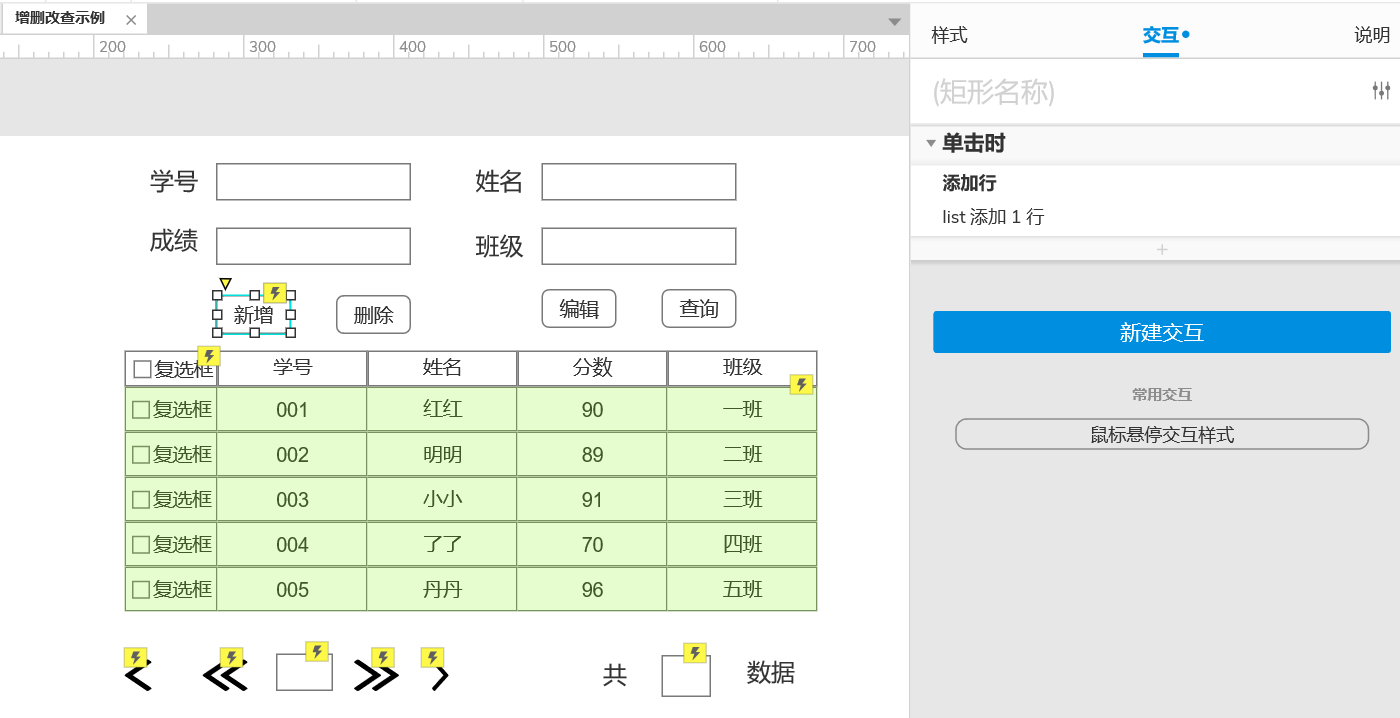Click the double left arrow pager icon
1400x718 pixels.
[225, 677]
